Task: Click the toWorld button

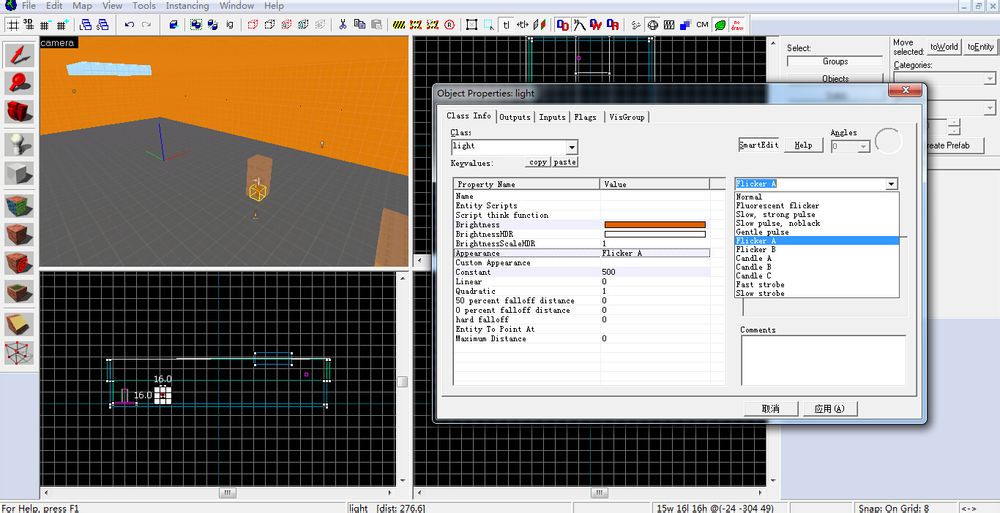Action: [x=943, y=47]
